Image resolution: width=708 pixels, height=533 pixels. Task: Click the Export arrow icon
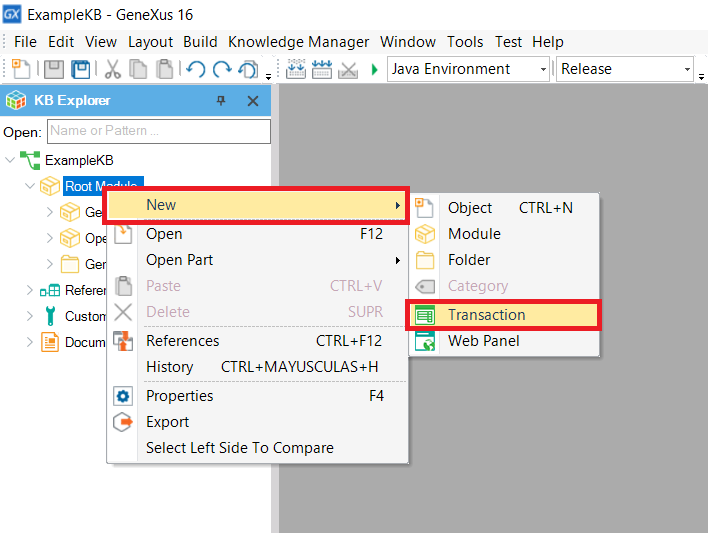pyautogui.click(x=123, y=422)
